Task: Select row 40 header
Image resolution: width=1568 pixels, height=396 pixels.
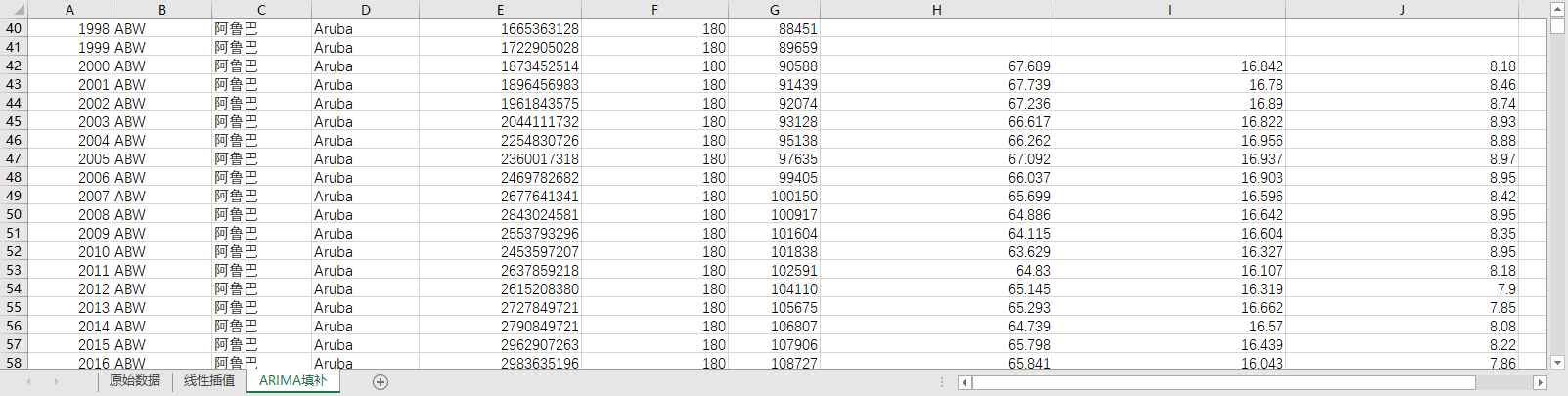Action: click(14, 28)
